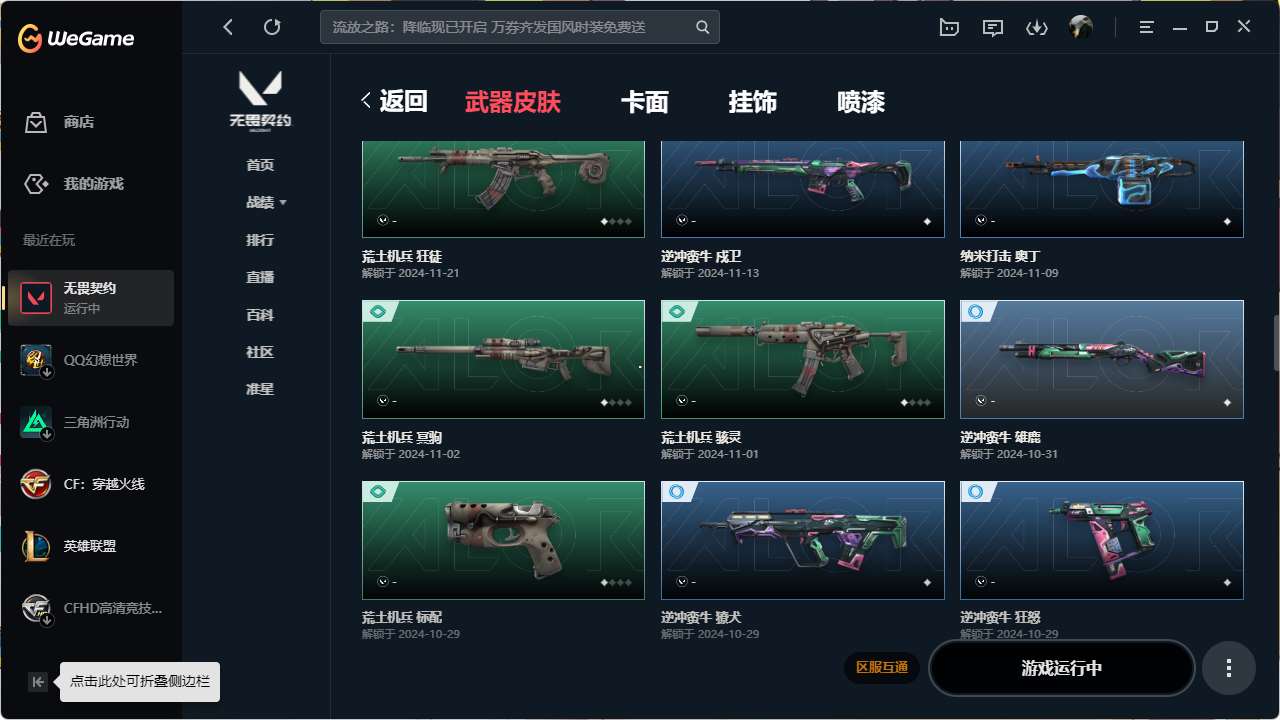The width and height of the screenshot is (1280, 720).
Task: Click the search magnifier icon
Action: click(x=703, y=27)
